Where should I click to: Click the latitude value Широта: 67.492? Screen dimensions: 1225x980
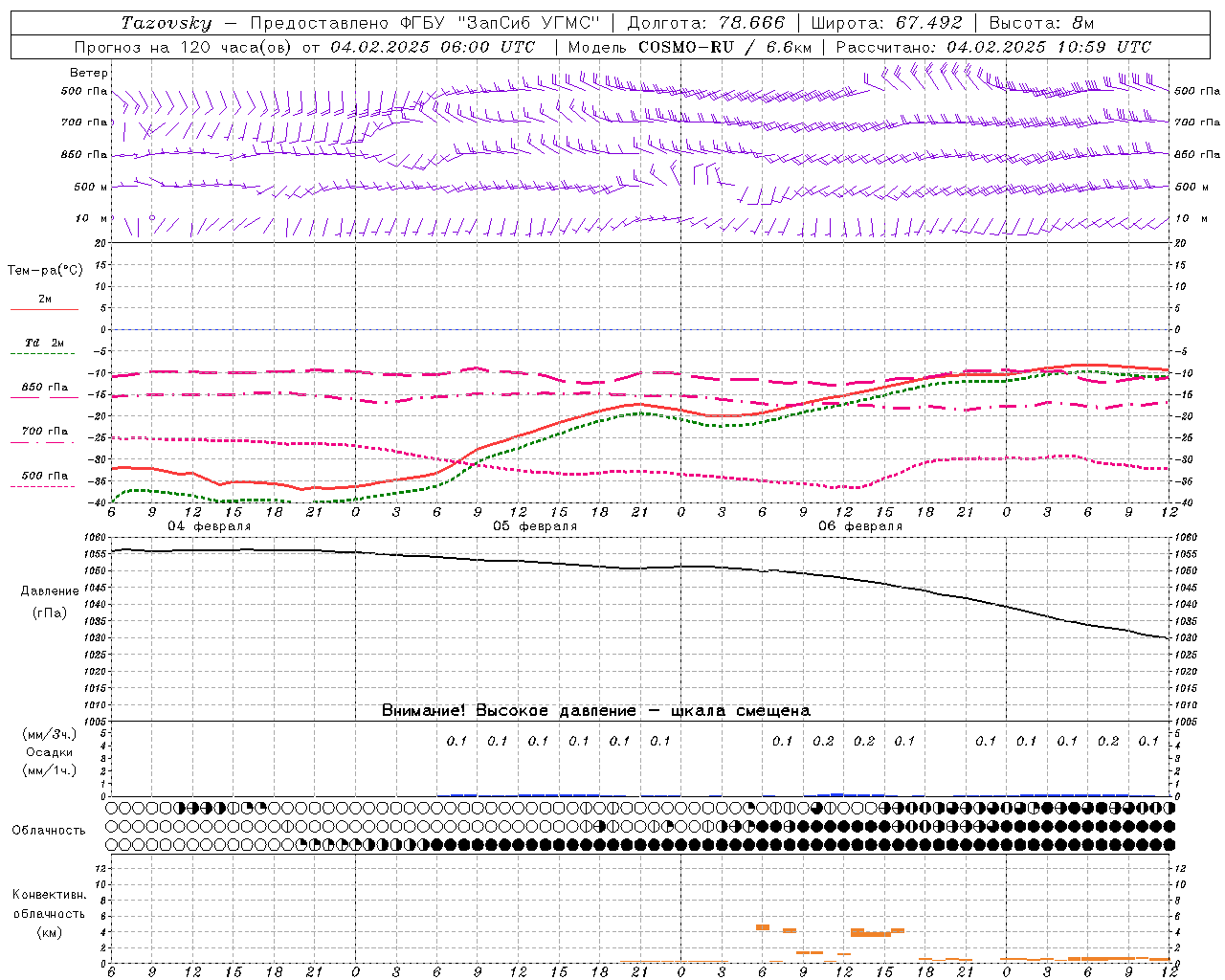pos(886,23)
